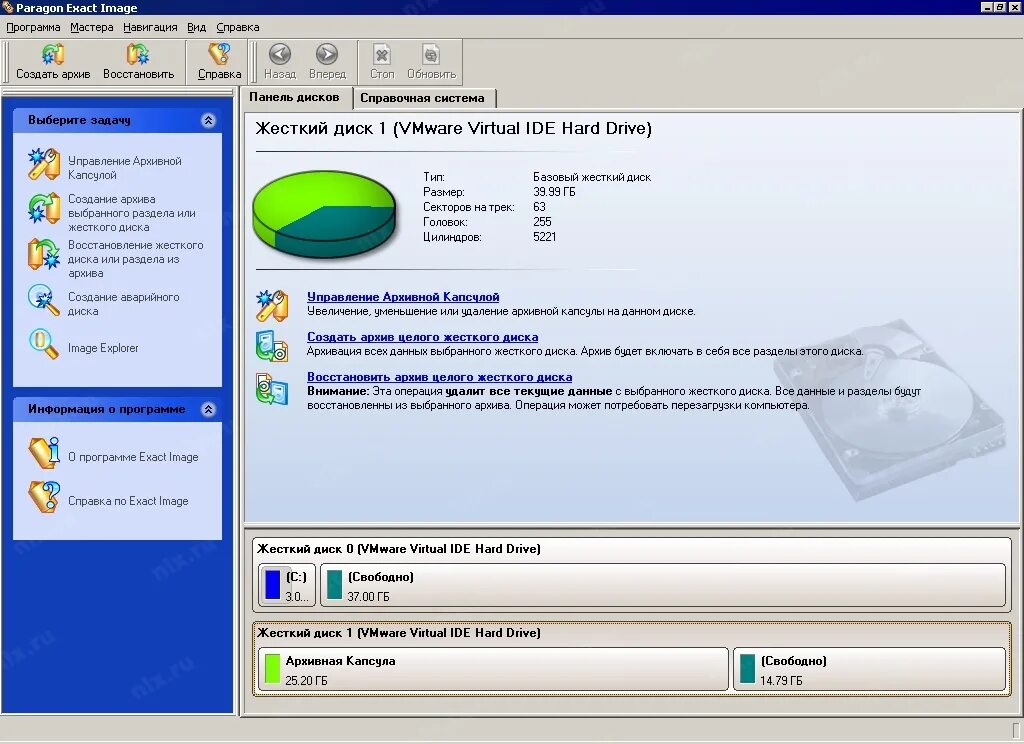Image resolution: width=1024 pixels, height=744 pixels.
Task: Open the Программа menu
Action: tap(33, 27)
